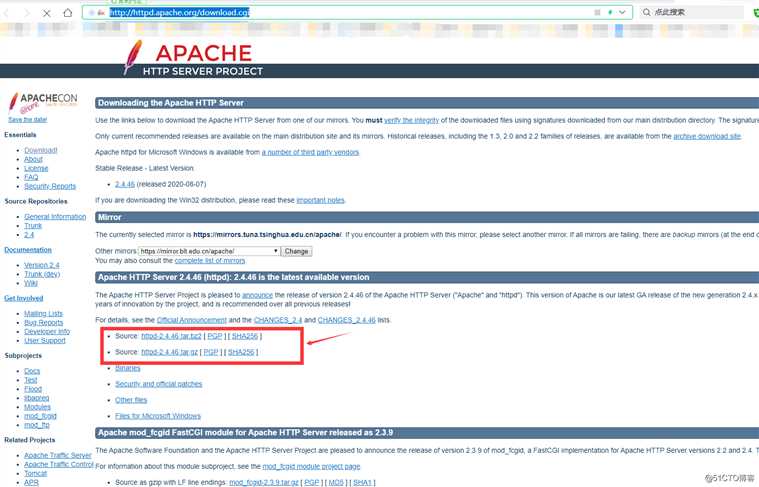Screen dimensions: 759x487
Task: Open the Trunk (dev) documentation link
Action: point(42,274)
